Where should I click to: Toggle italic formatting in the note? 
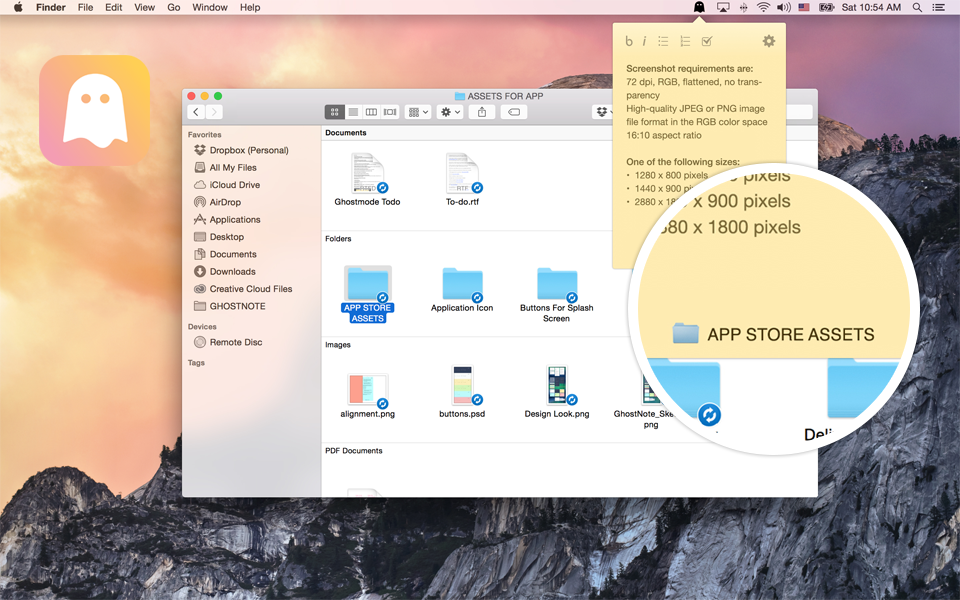pos(644,41)
